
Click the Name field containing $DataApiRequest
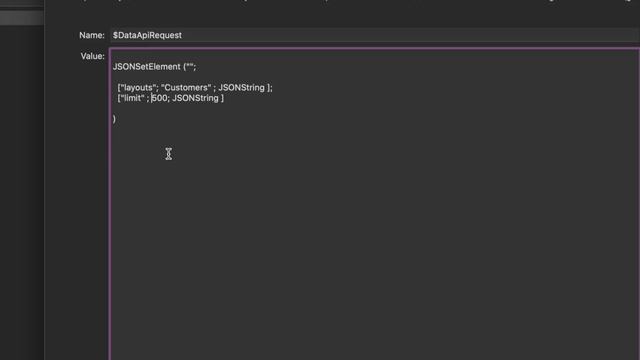coord(375,35)
